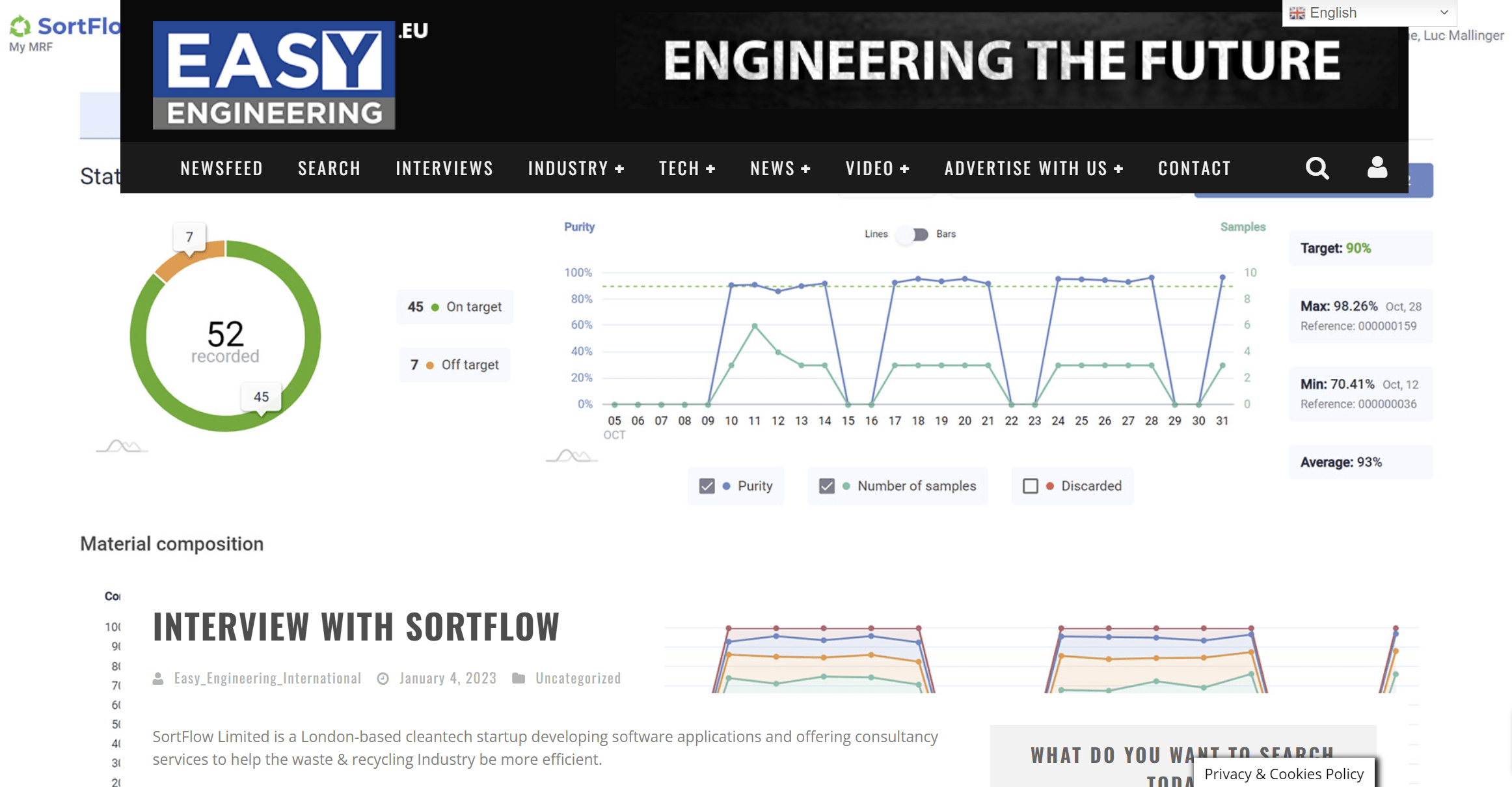1512x787 pixels.
Task: Click the search magnifier icon
Action: pos(1317,168)
